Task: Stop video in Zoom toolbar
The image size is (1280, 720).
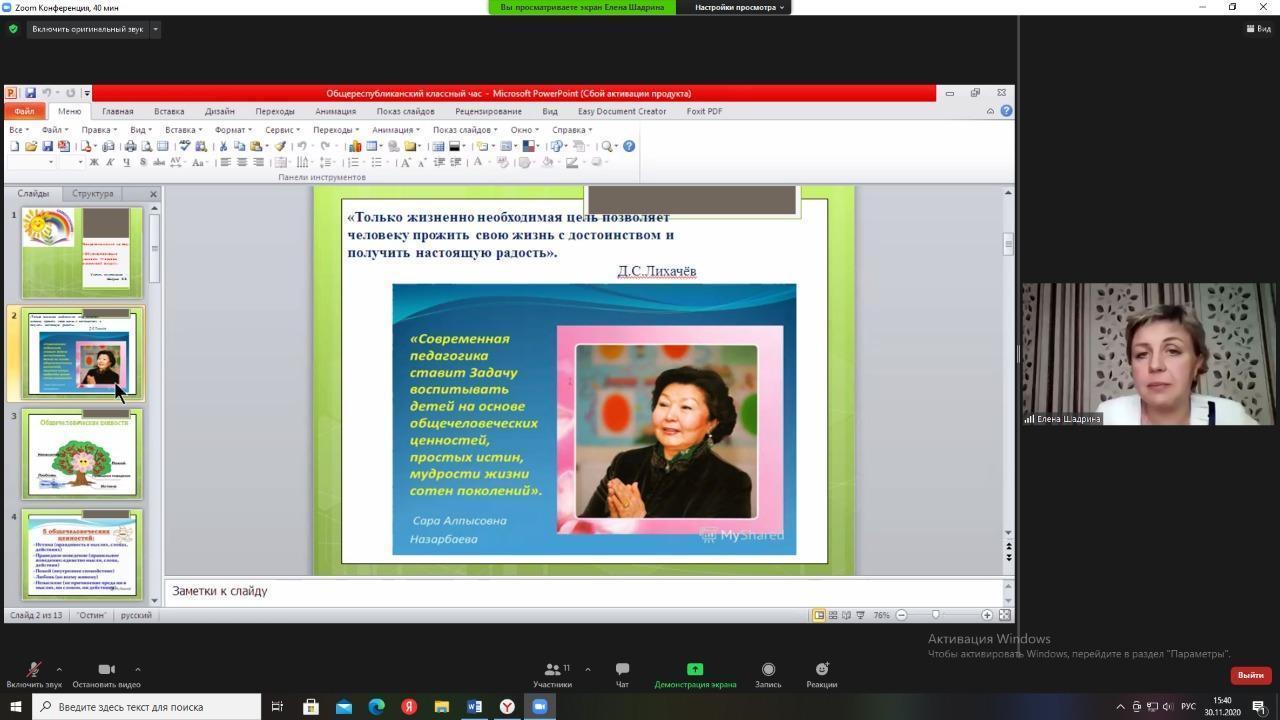Action: [x=106, y=670]
